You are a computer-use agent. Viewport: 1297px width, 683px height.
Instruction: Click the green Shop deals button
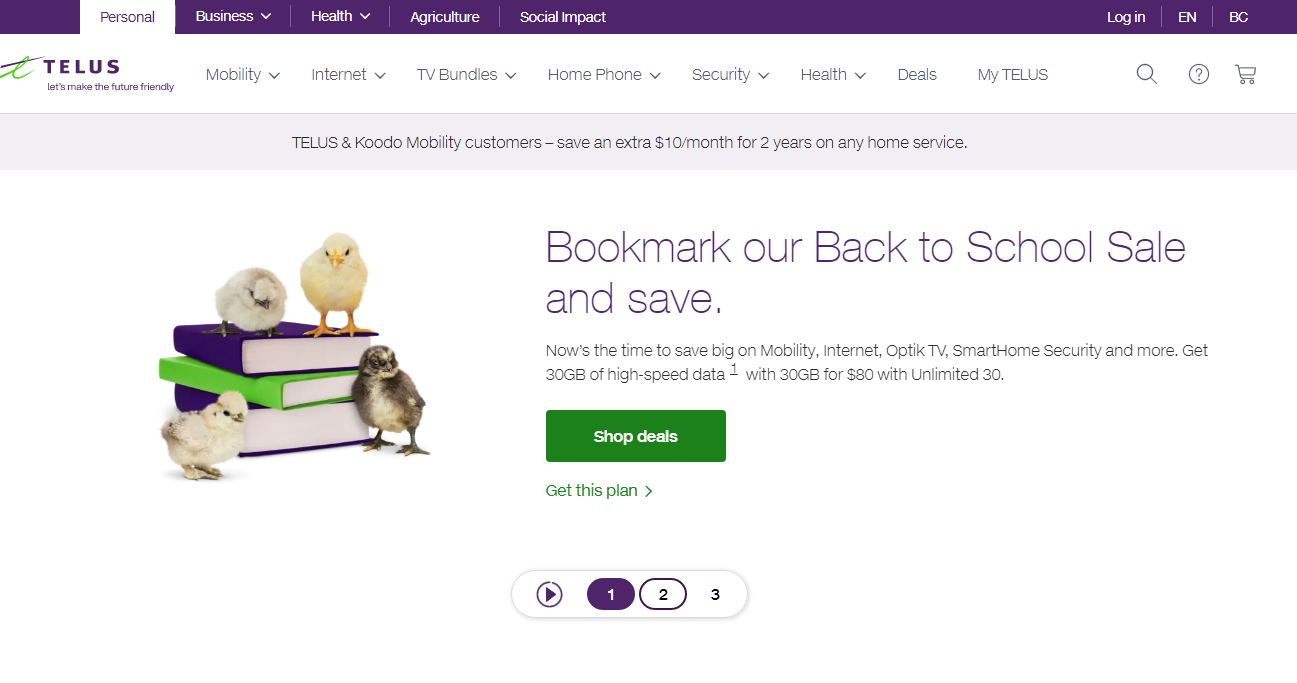(635, 436)
